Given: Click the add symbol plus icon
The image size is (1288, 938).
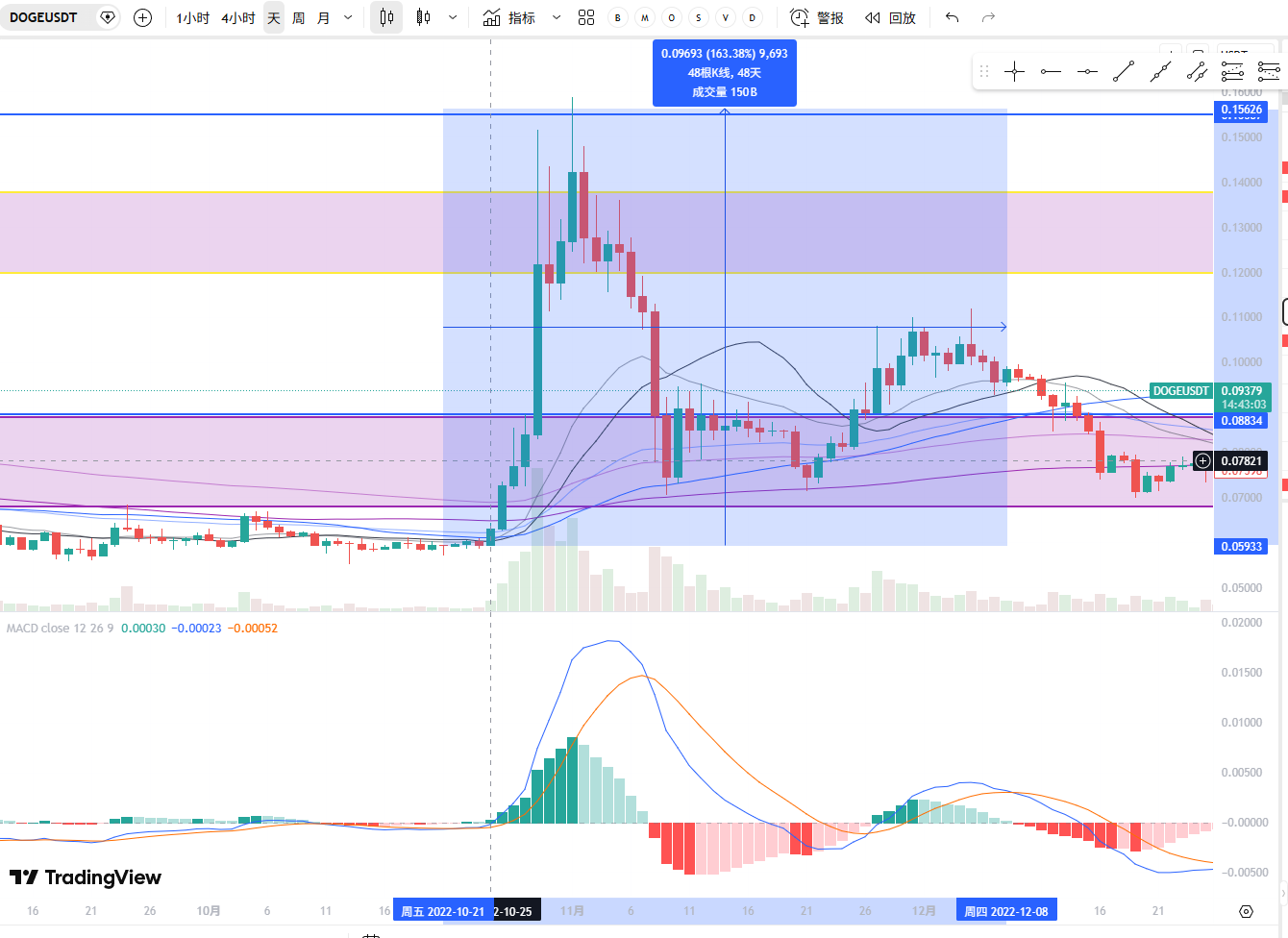Looking at the screenshot, I should coord(142,17).
